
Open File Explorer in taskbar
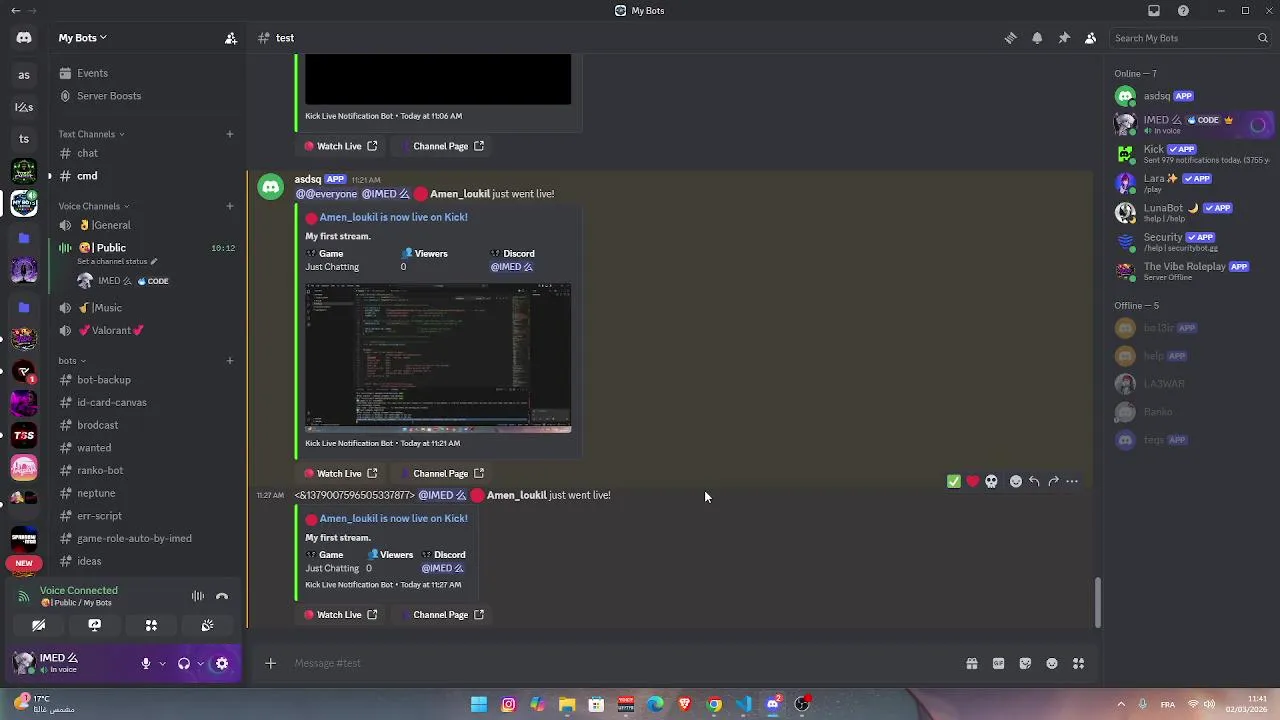[x=567, y=705]
